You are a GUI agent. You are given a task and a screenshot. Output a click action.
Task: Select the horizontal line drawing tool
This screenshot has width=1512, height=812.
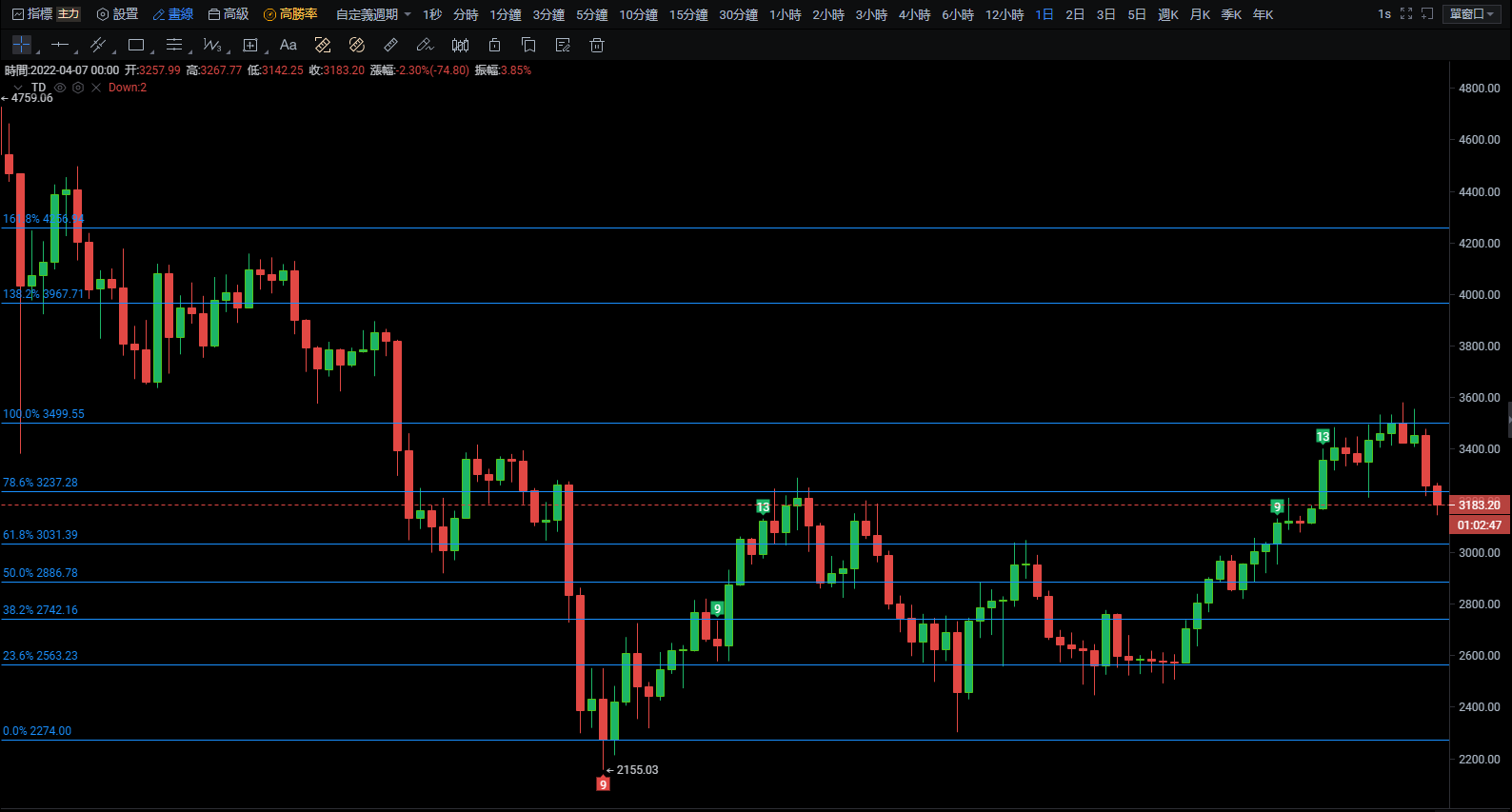pyautogui.click(x=60, y=45)
